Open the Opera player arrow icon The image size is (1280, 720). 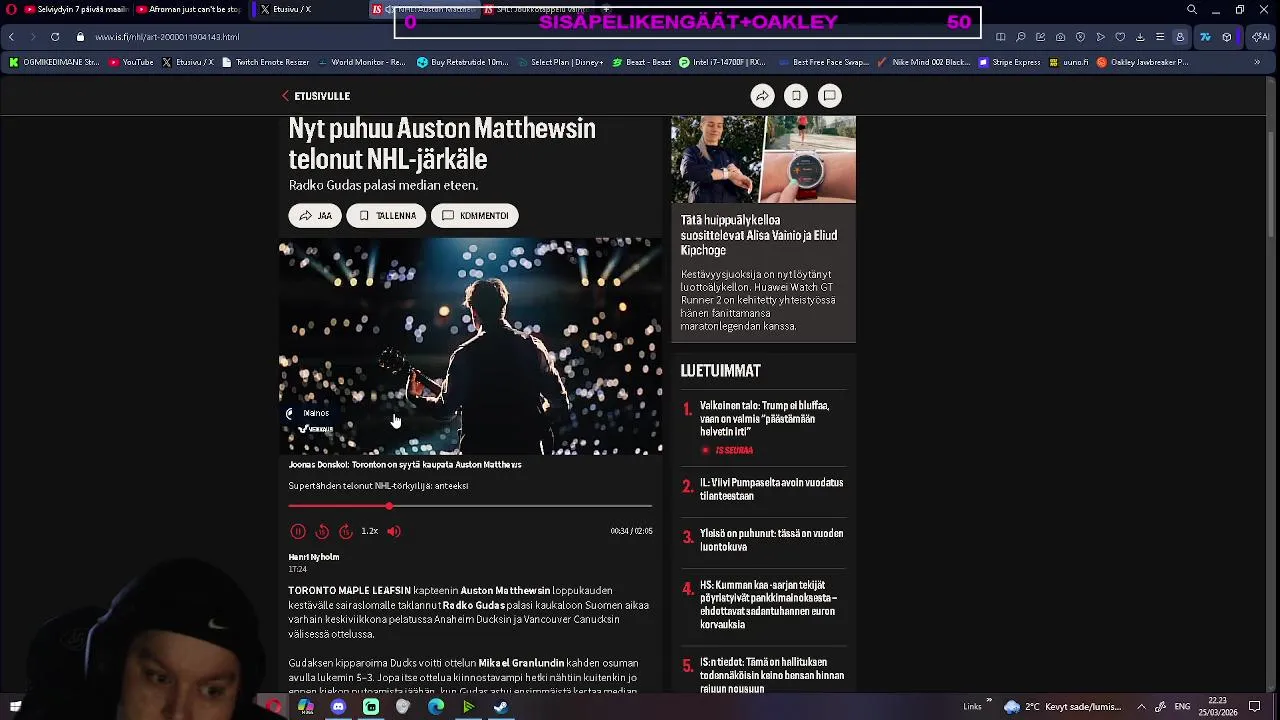(x=1101, y=37)
